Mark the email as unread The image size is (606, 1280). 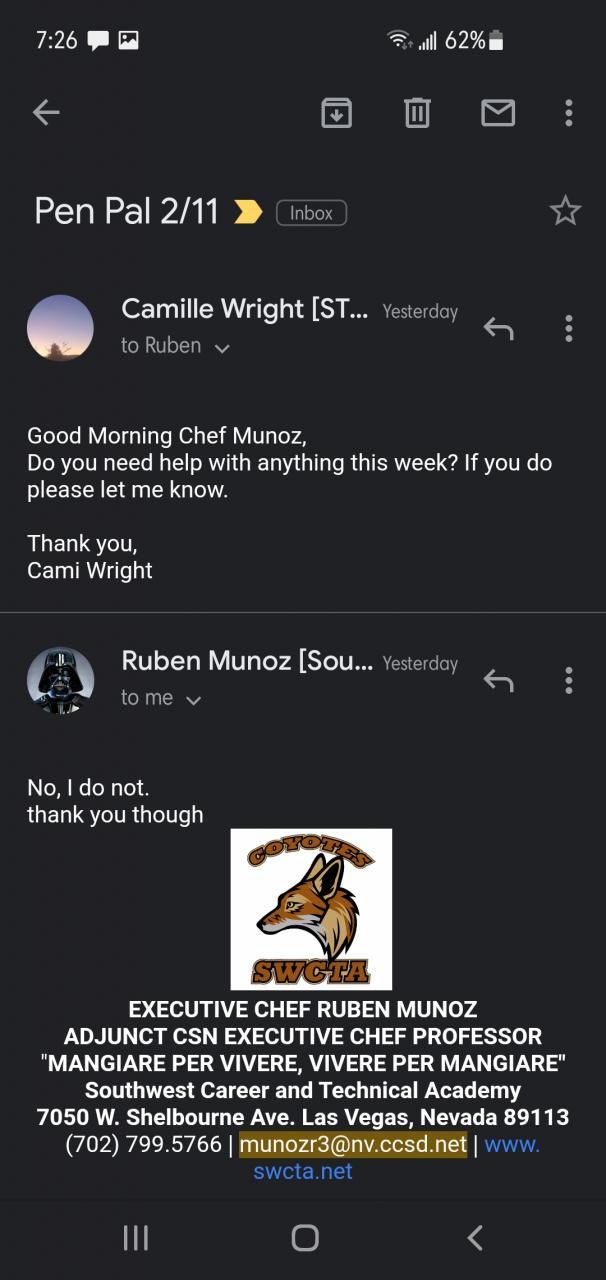point(498,113)
